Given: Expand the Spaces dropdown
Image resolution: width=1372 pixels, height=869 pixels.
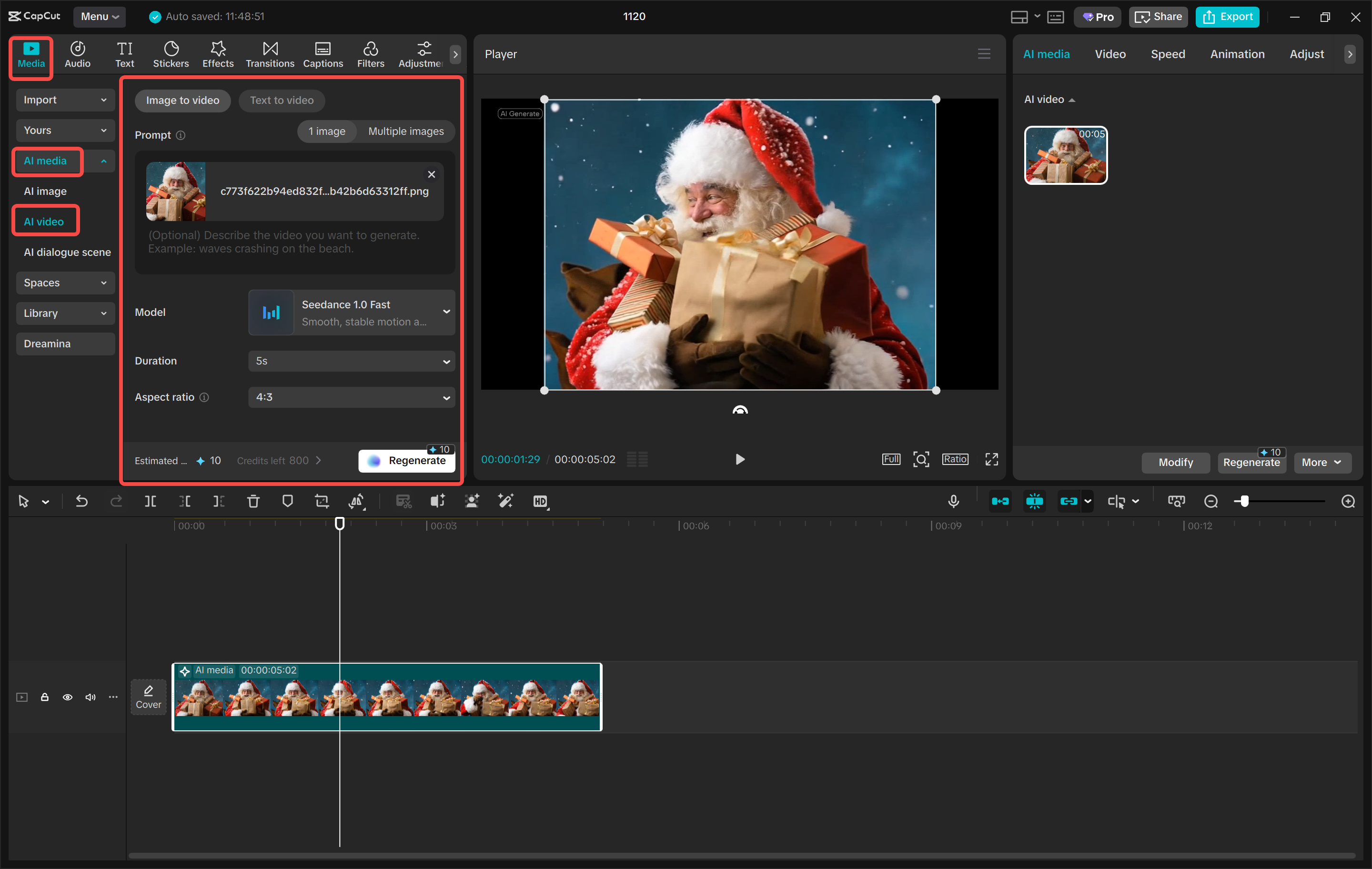Looking at the screenshot, I should coord(66,283).
